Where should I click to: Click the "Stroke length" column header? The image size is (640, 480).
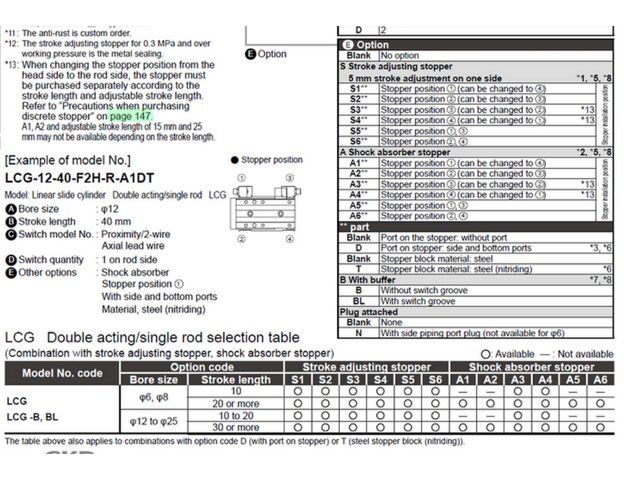[x=236, y=380]
